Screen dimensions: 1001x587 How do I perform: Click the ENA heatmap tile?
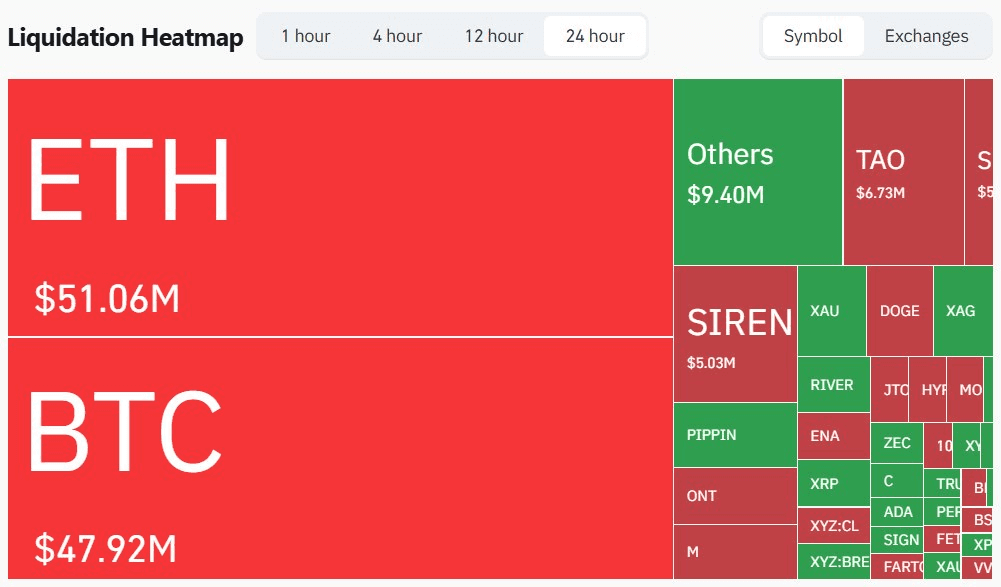(x=834, y=436)
